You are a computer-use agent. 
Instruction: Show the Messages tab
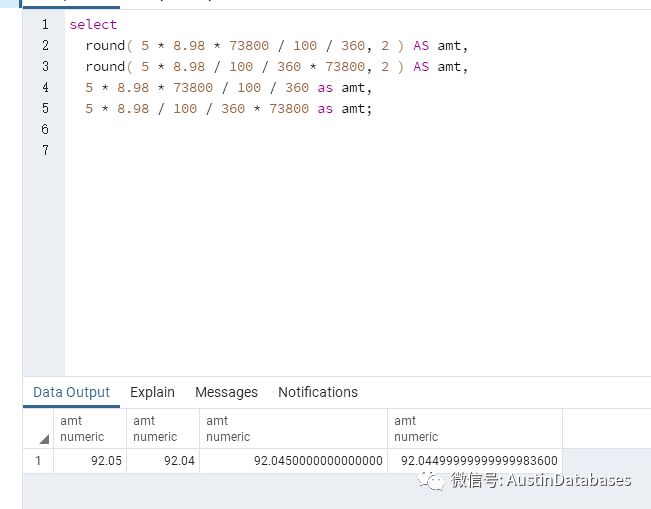[226, 392]
